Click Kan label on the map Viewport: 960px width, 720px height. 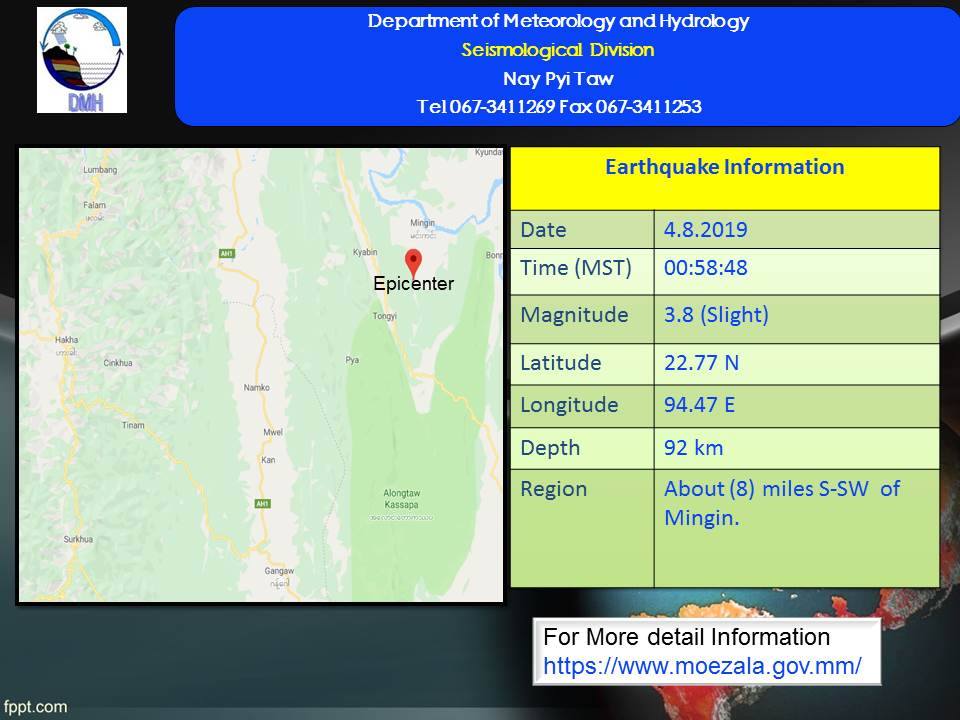pyautogui.click(x=268, y=460)
